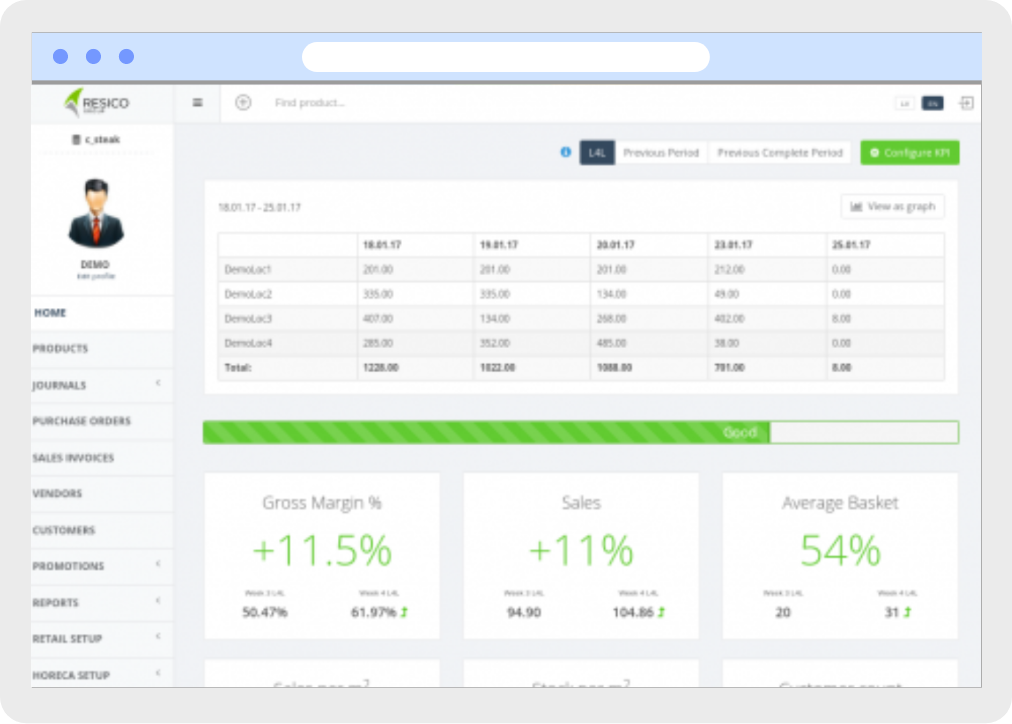
Task: Click the demo user avatar
Action: tap(96, 213)
